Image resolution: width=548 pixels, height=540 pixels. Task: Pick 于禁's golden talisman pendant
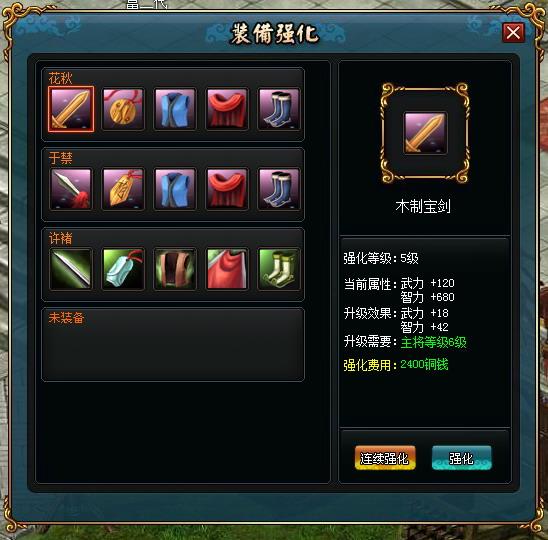(123, 189)
